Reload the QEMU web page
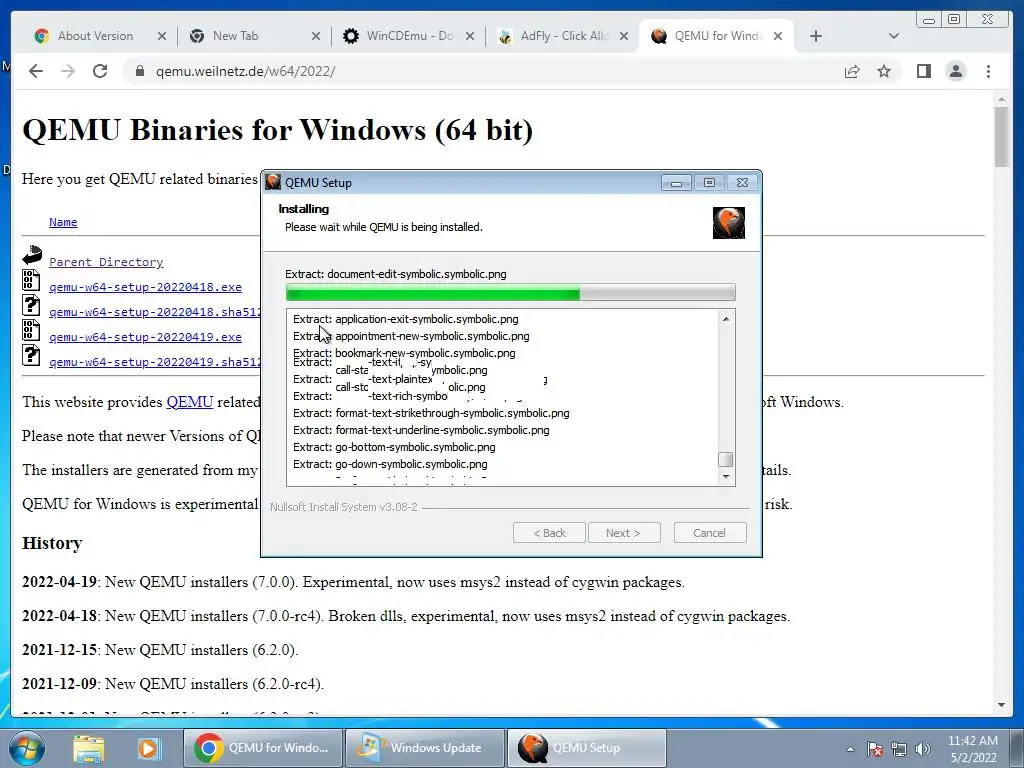1024x768 pixels. coord(100,71)
